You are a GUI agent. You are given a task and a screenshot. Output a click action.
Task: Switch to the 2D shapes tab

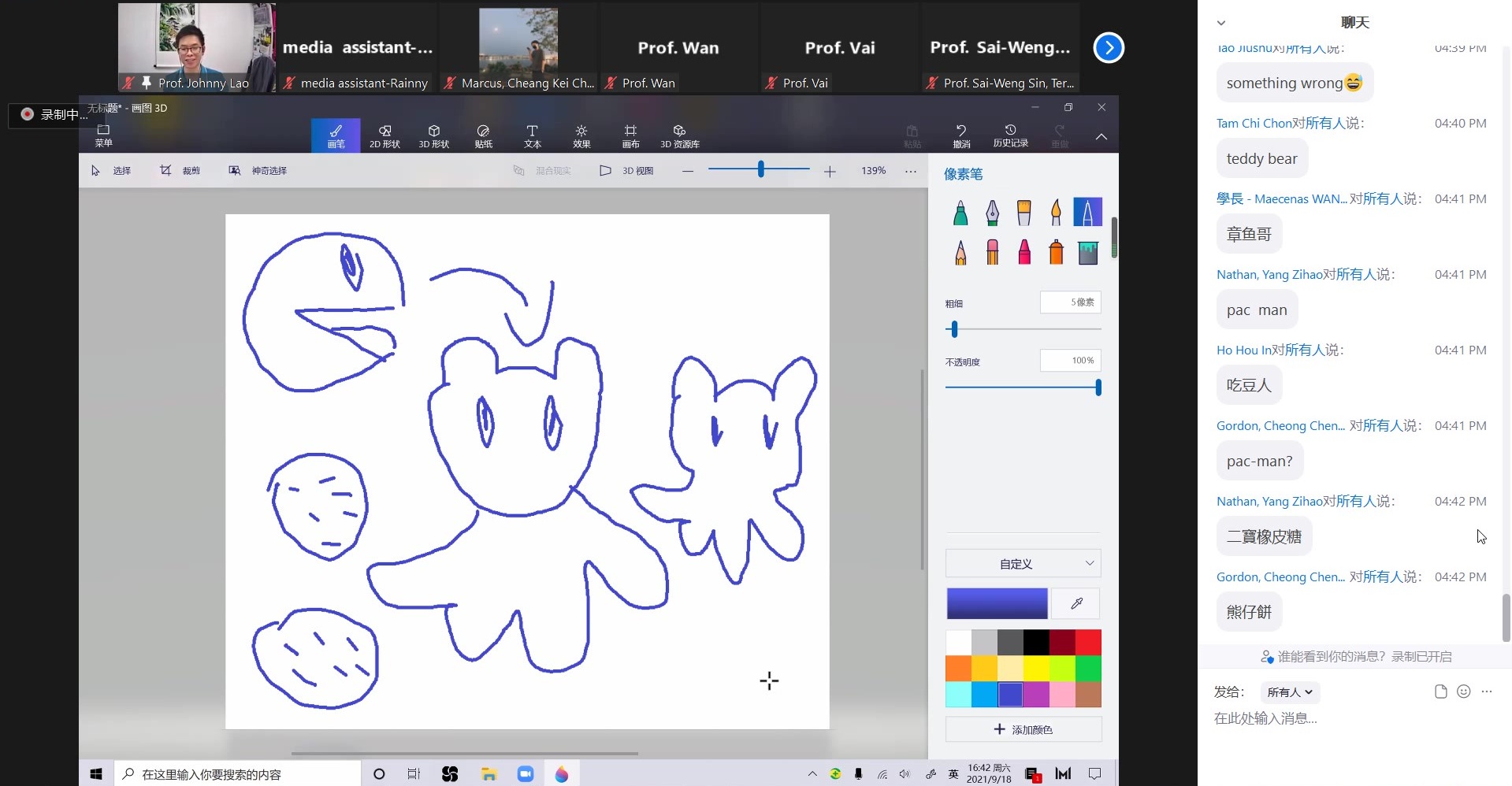385,135
